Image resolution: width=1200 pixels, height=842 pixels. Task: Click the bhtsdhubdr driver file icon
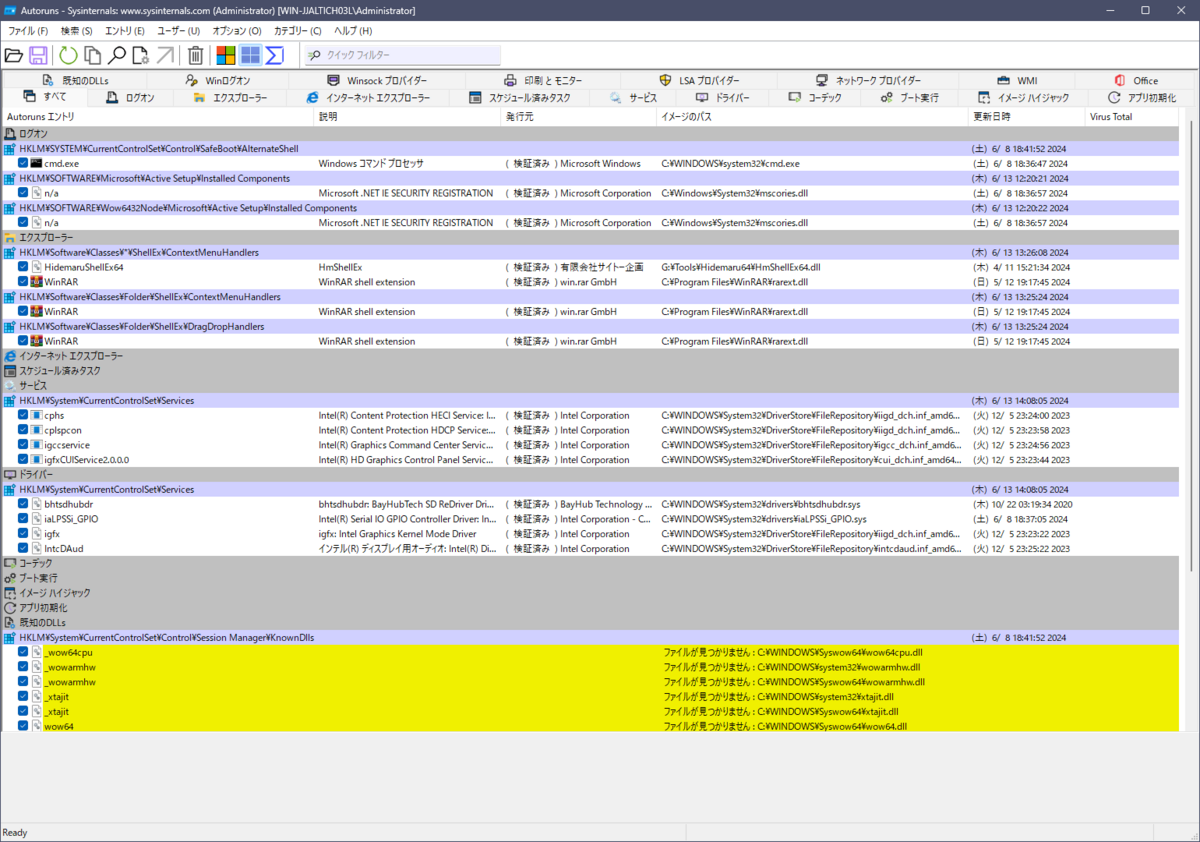pos(36,504)
